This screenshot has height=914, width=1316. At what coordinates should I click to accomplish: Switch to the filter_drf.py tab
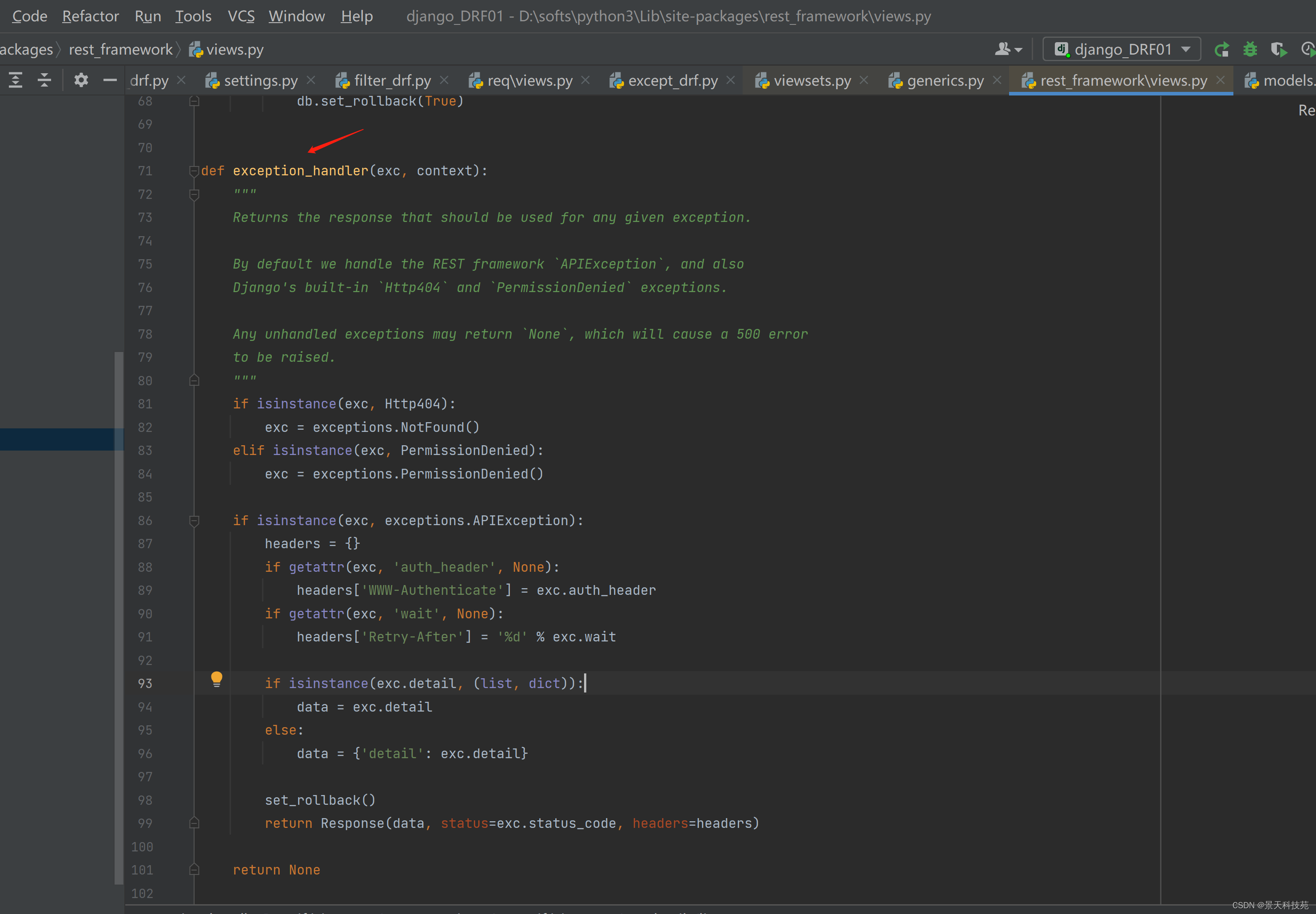click(393, 81)
